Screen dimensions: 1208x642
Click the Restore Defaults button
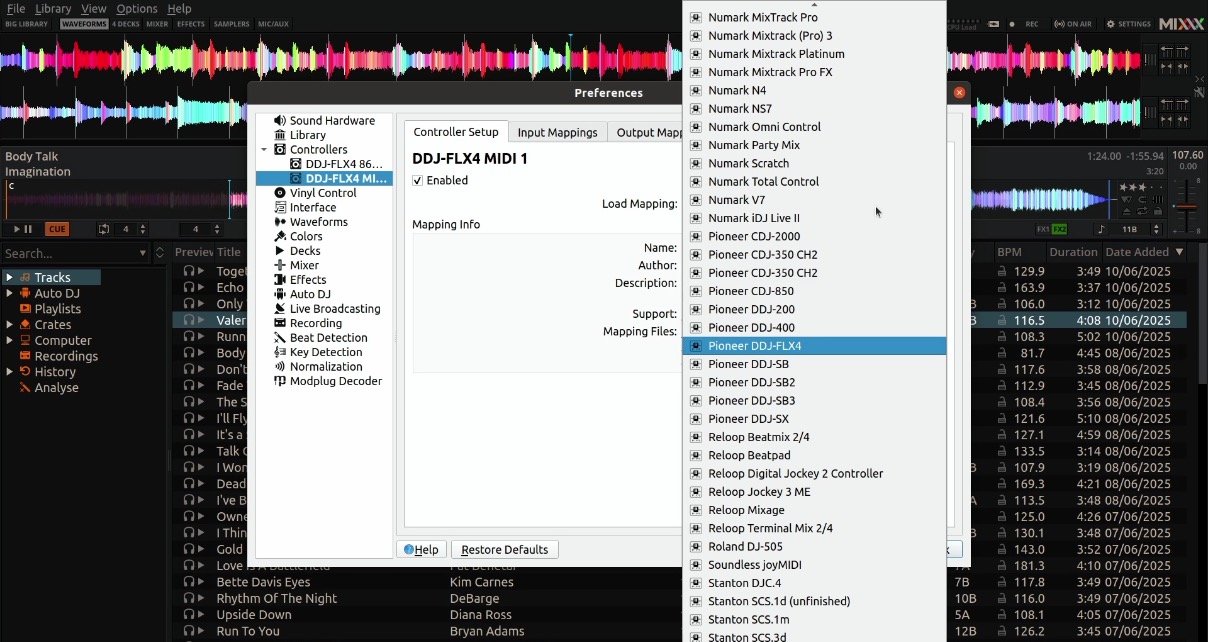tap(504, 549)
